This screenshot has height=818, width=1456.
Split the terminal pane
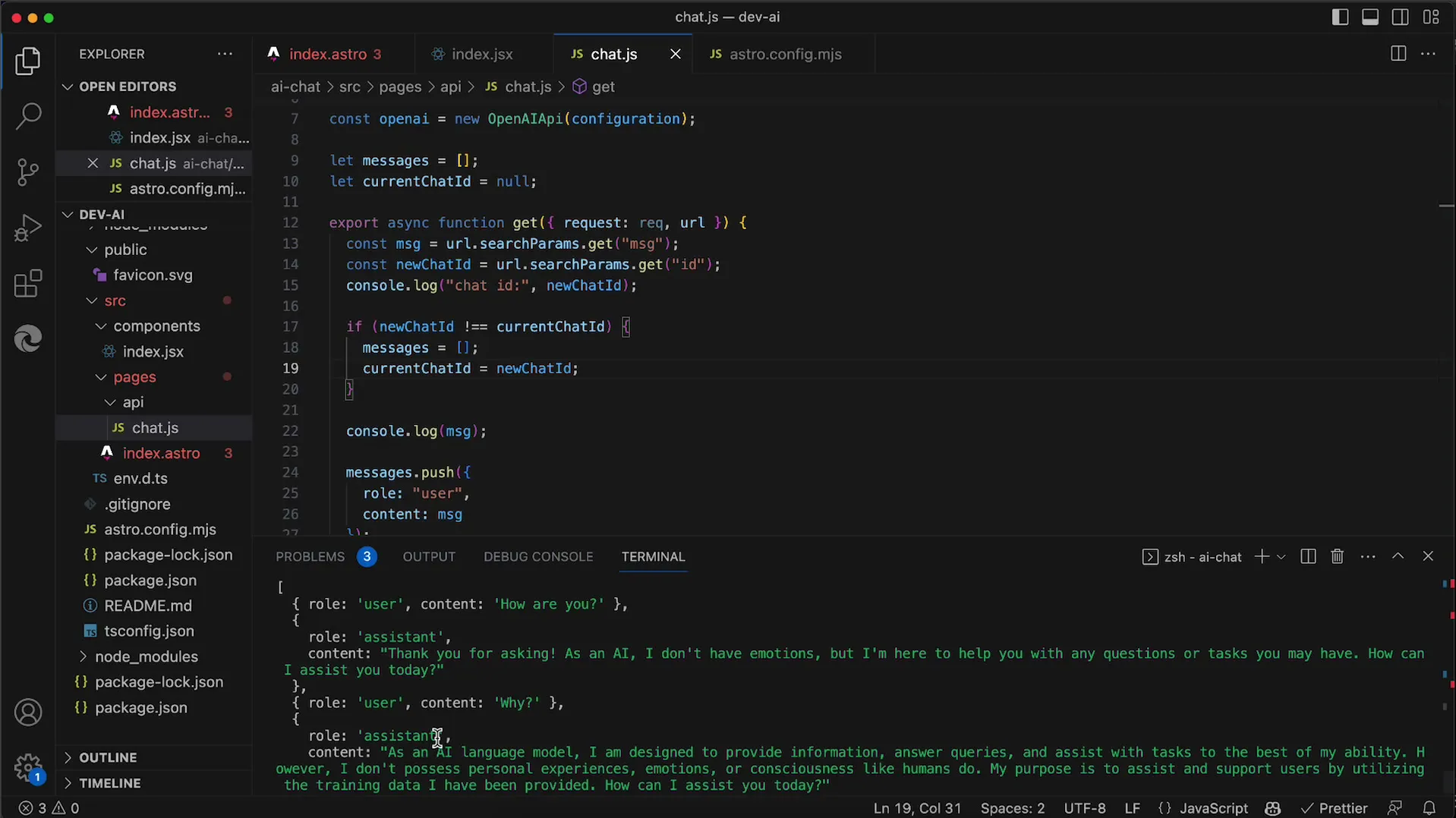pyautogui.click(x=1307, y=556)
